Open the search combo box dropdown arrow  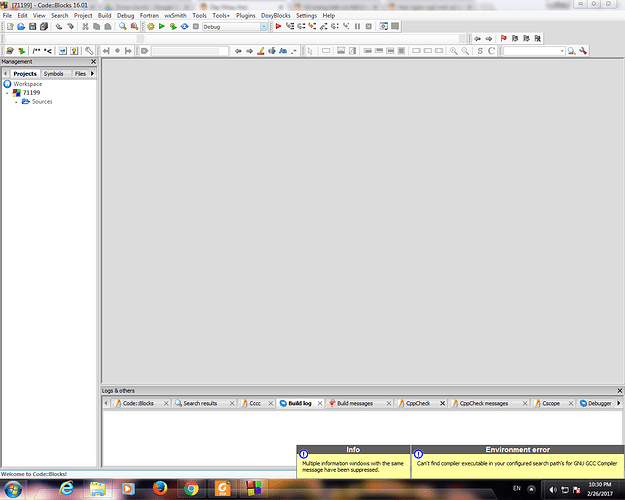point(562,51)
